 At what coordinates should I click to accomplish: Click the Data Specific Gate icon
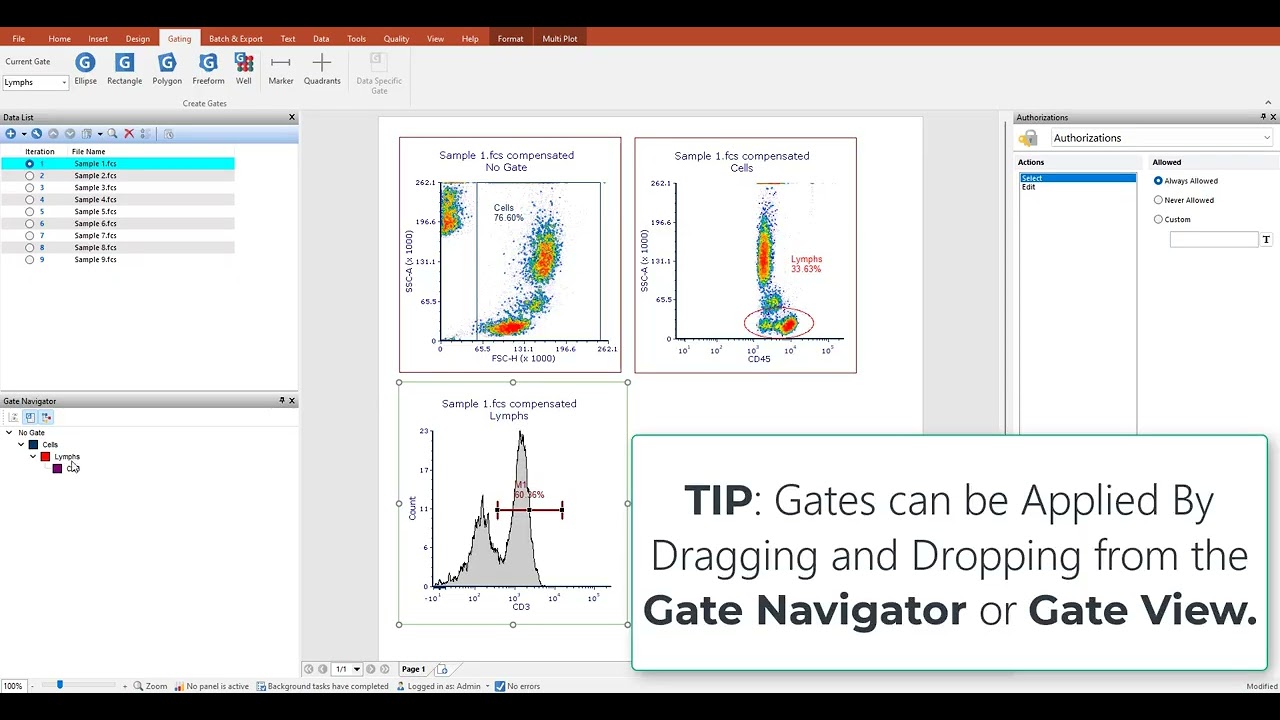click(x=379, y=61)
